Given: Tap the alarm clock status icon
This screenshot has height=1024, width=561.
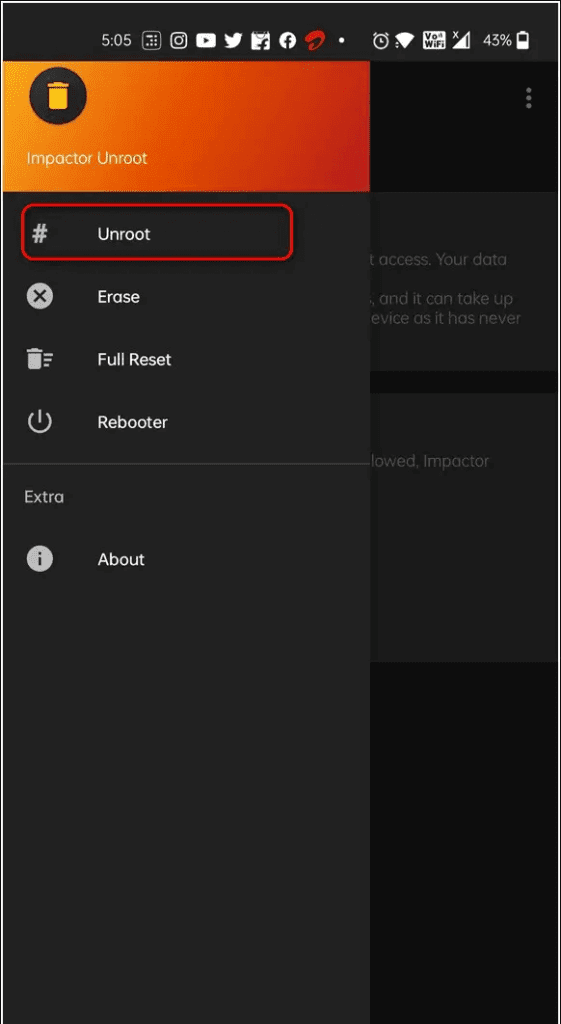Looking at the screenshot, I should click(381, 40).
